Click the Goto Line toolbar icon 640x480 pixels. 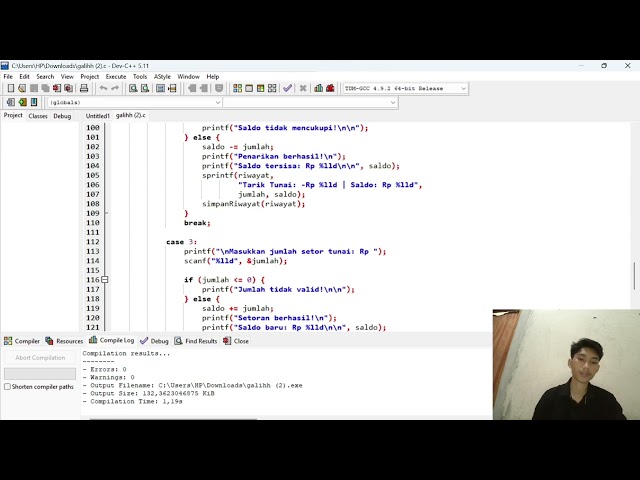point(172,88)
